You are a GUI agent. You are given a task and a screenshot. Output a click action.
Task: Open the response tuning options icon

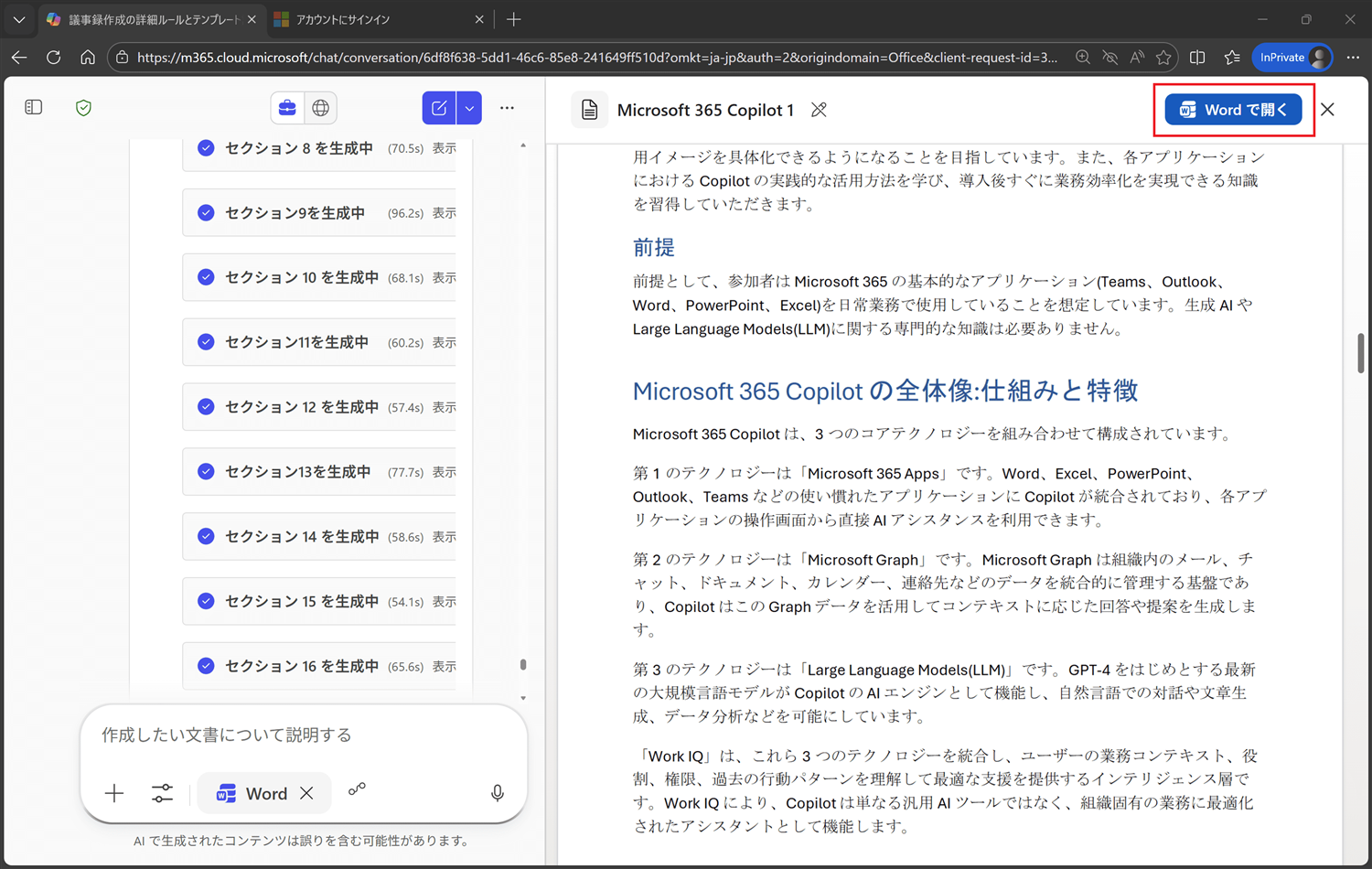pos(162,793)
